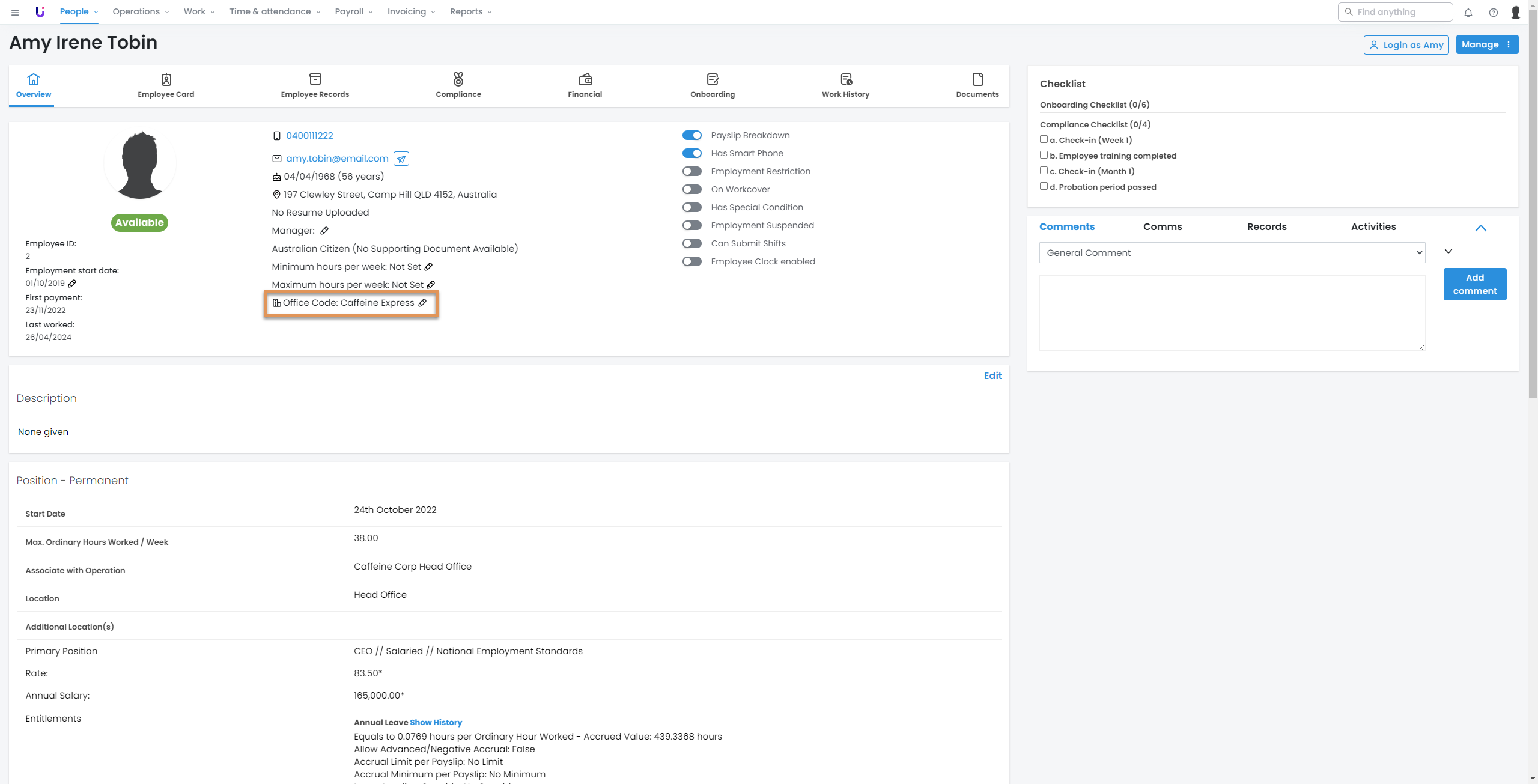Open the General Comment dropdown
Viewport: 1538px width, 784px height.
coord(1232,253)
